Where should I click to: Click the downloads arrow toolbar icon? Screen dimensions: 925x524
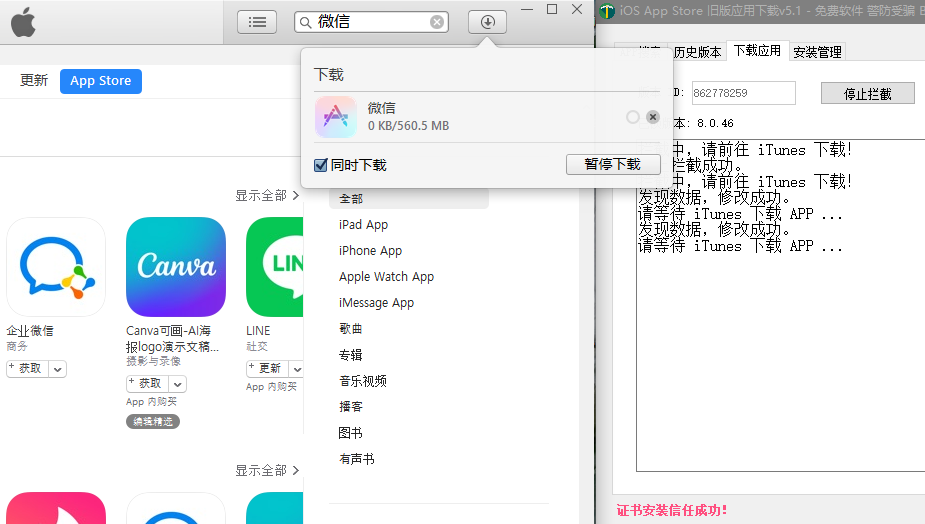tap(487, 22)
